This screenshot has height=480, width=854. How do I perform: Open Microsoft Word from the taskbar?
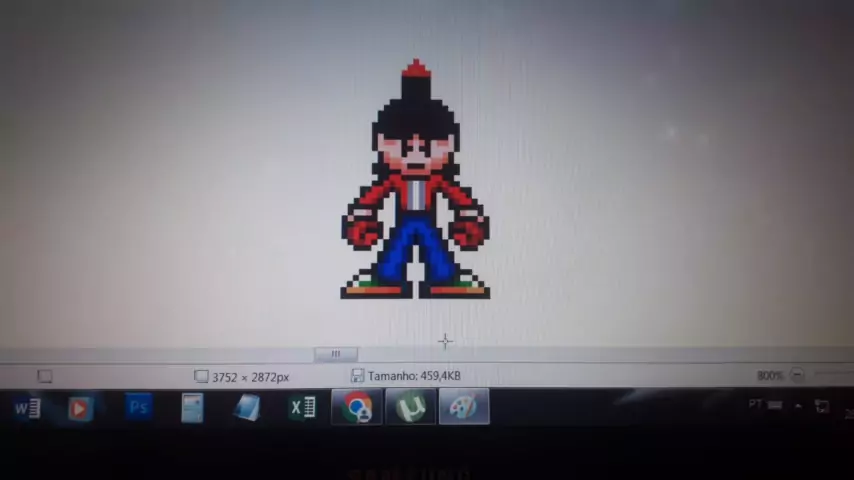coord(28,408)
